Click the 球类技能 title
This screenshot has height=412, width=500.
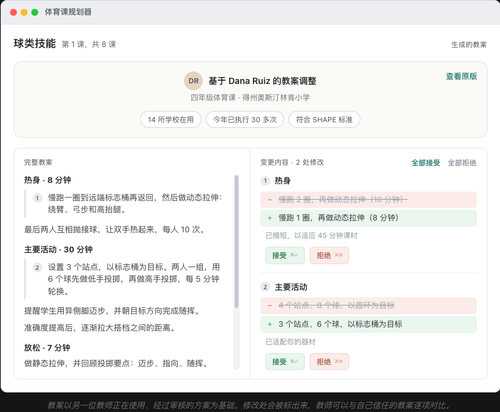35,44
